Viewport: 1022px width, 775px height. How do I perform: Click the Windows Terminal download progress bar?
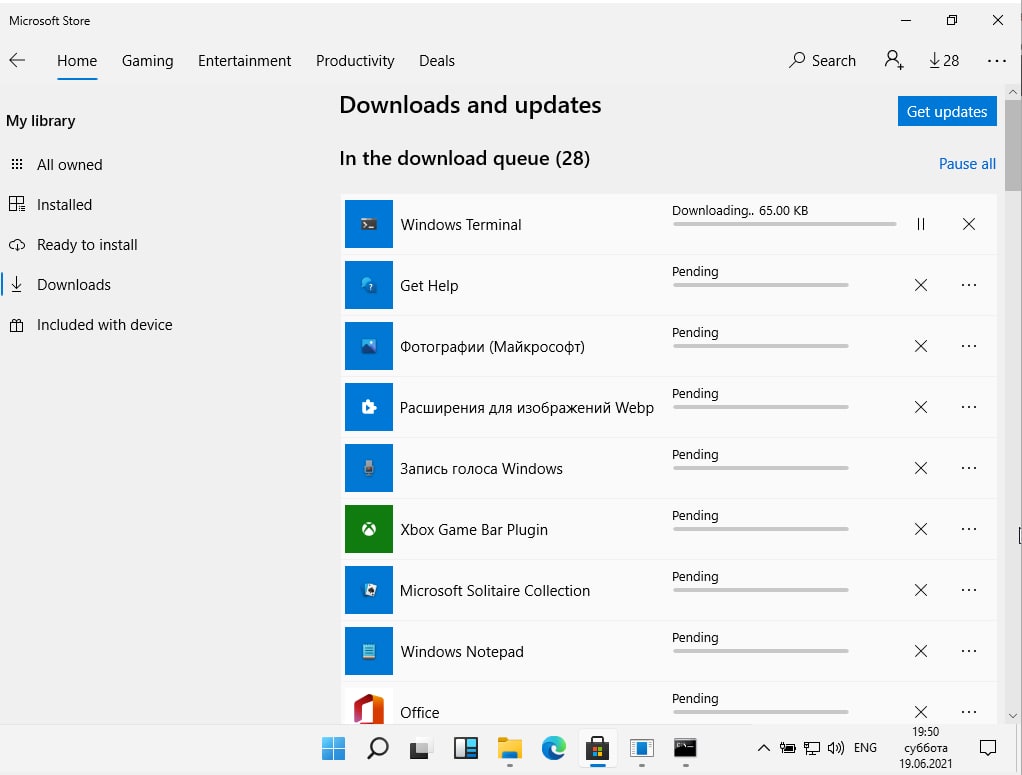point(785,224)
